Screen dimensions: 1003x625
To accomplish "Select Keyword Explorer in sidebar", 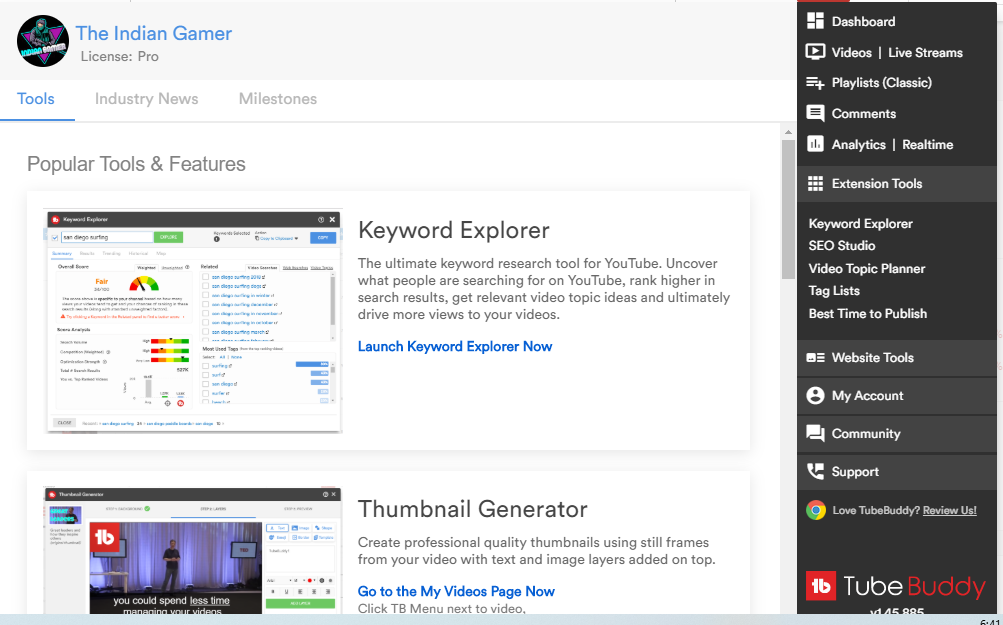I will click(860, 223).
